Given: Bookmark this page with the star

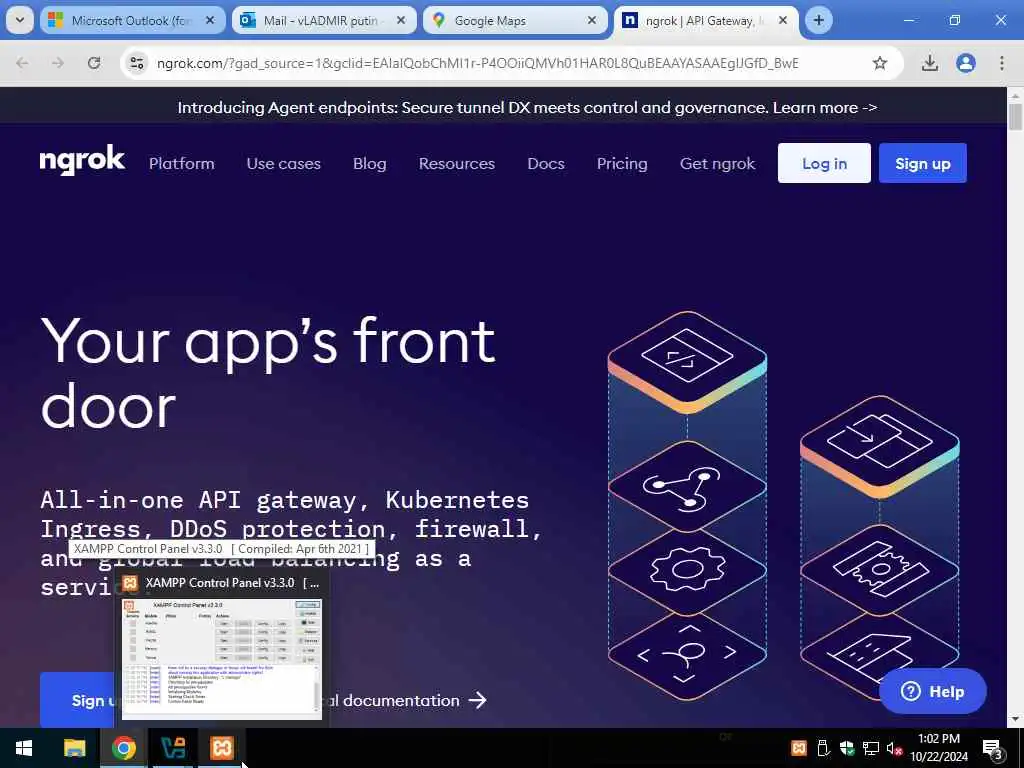Looking at the screenshot, I should tap(880, 63).
